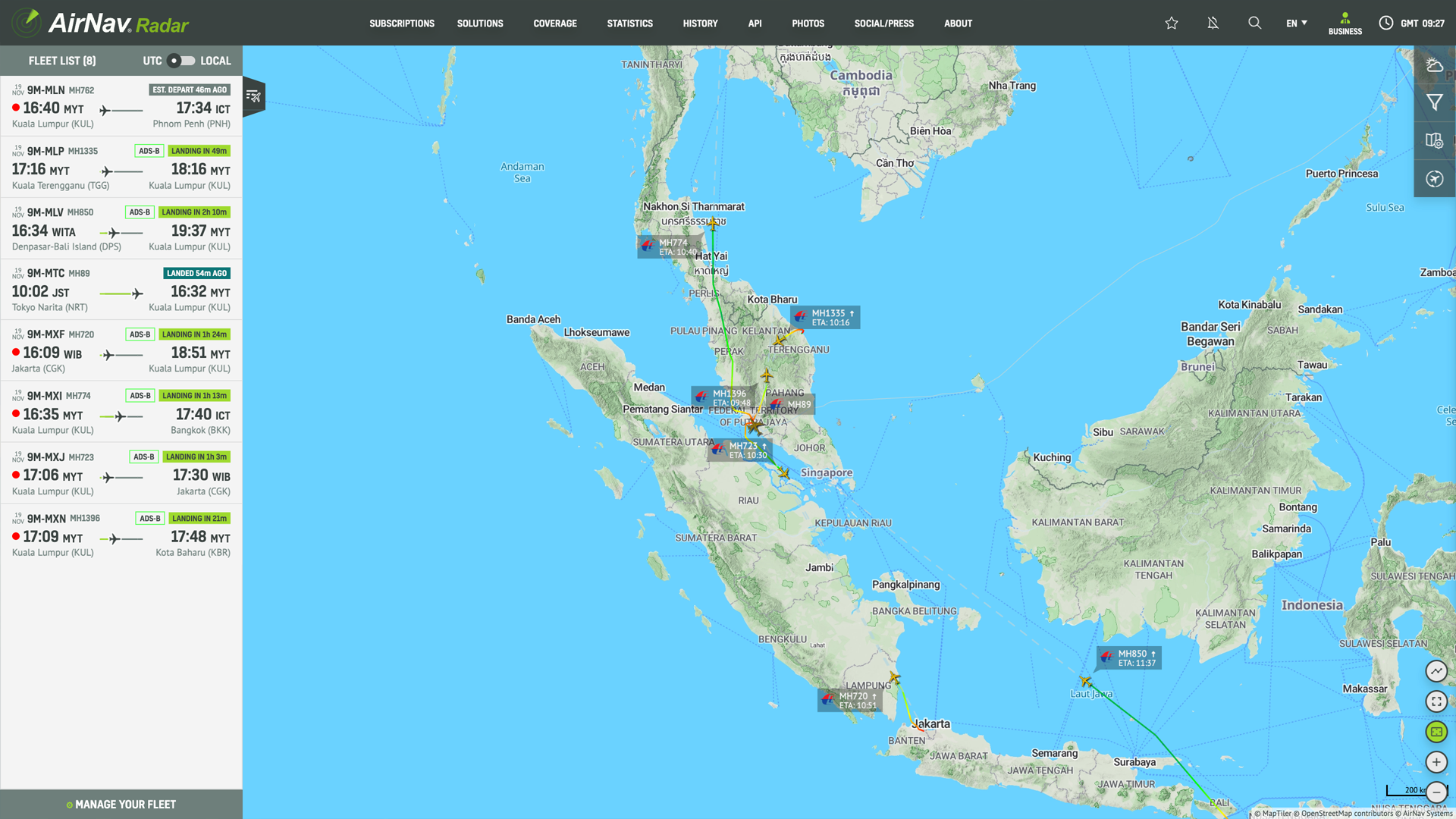The image size is (1456, 819).
Task: Open the weather layers panel
Action: pos(1434,65)
